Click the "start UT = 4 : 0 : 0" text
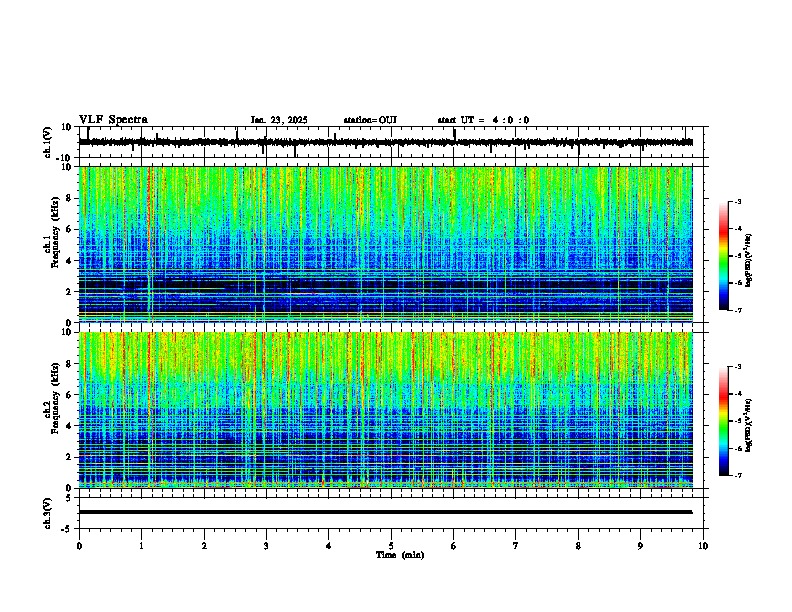The width and height of the screenshot is (792, 612). pos(483,120)
